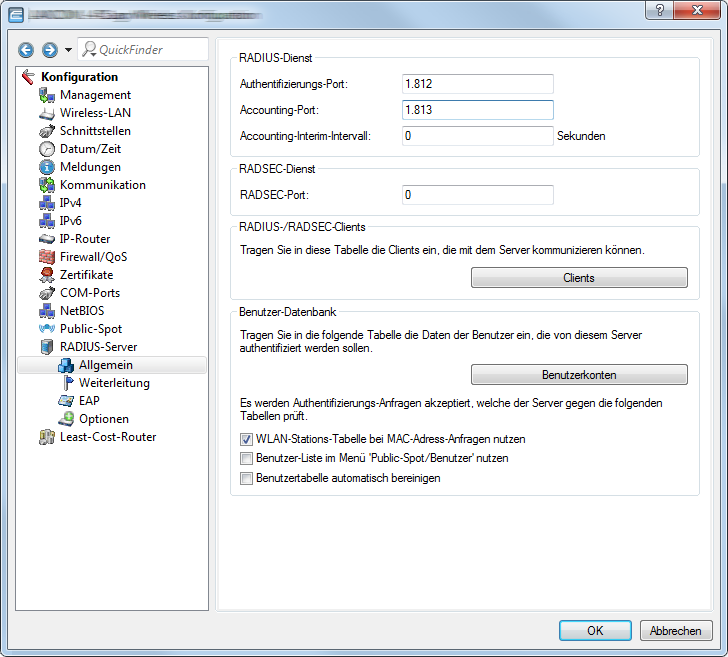
Task: Check Benutzertabelle automatisch bereinigen
Action: [x=246, y=479]
